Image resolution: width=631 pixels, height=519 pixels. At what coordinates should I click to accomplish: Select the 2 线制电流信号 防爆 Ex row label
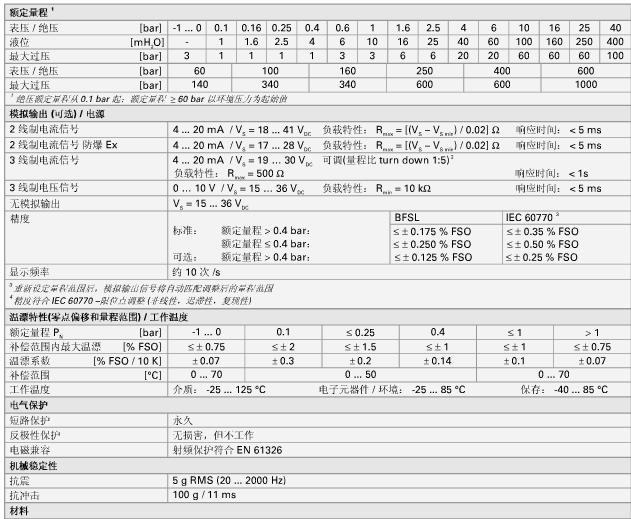tap(63, 145)
